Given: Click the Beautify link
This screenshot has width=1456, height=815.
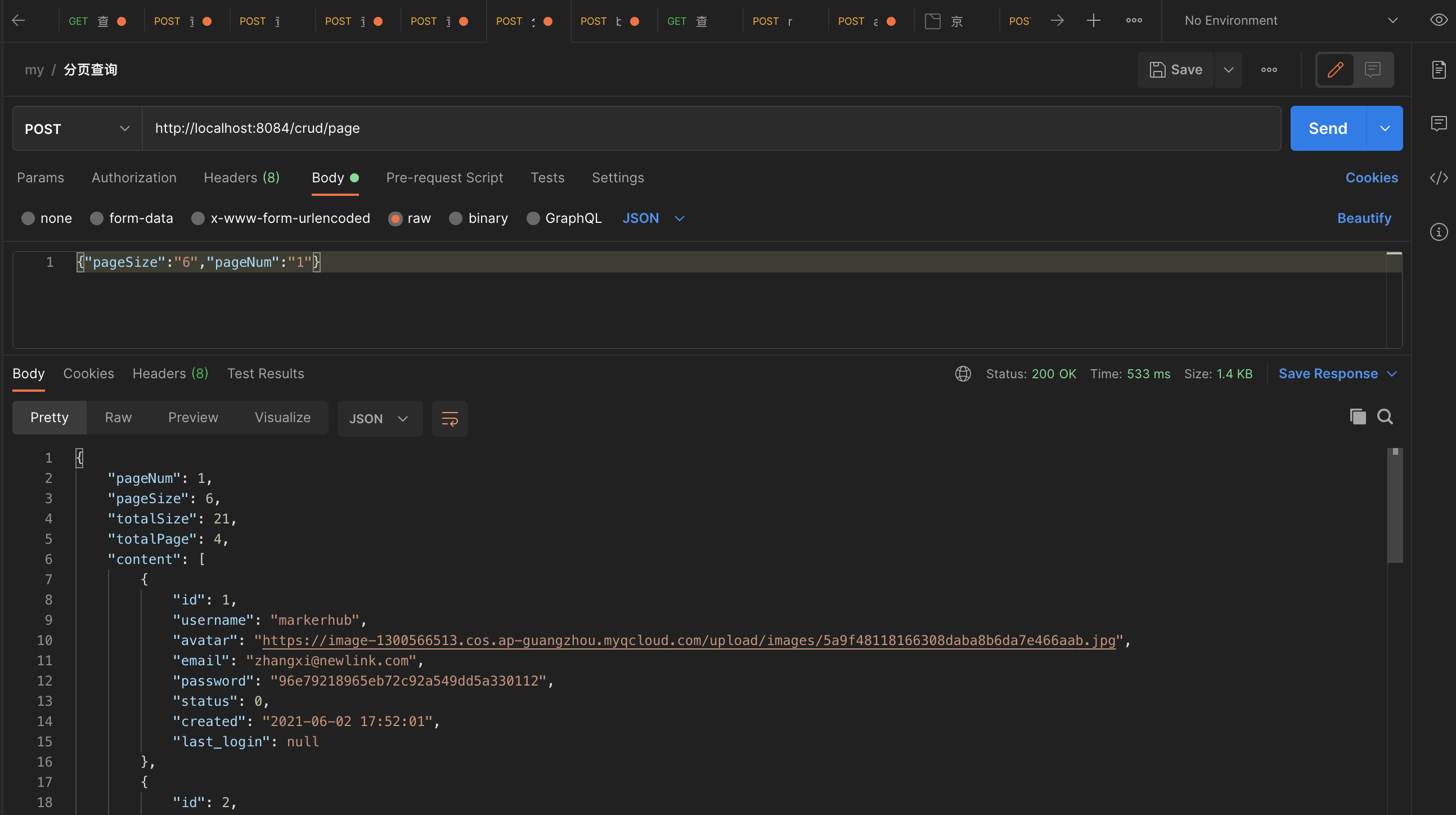Looking at the screenshot, I should pyautogui.click(x=1363, y=218).
